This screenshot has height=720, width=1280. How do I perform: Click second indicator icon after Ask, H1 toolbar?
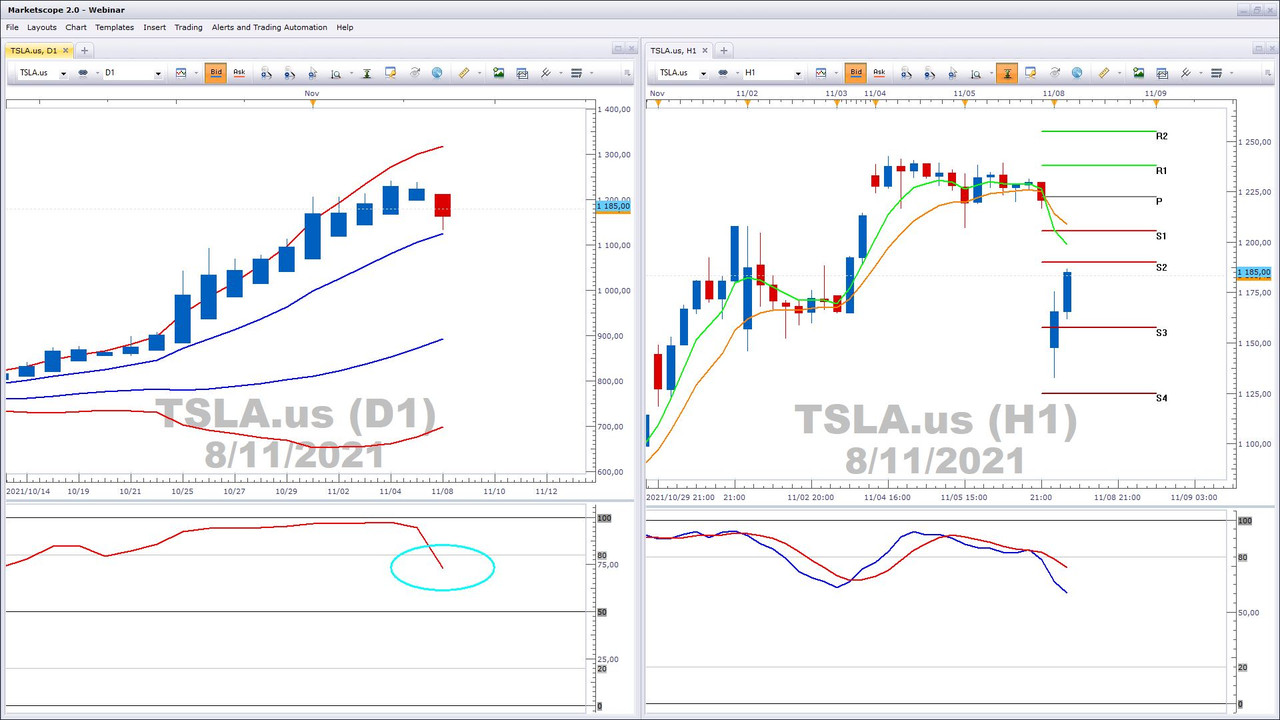click(929, 73)
